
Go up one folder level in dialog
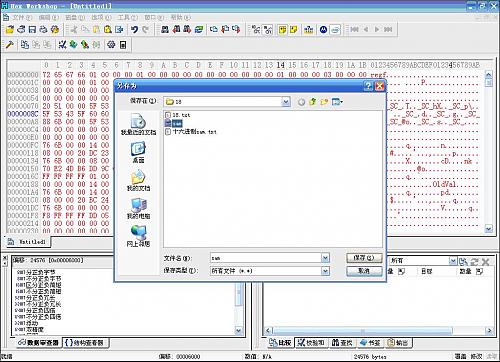point(313,102)
